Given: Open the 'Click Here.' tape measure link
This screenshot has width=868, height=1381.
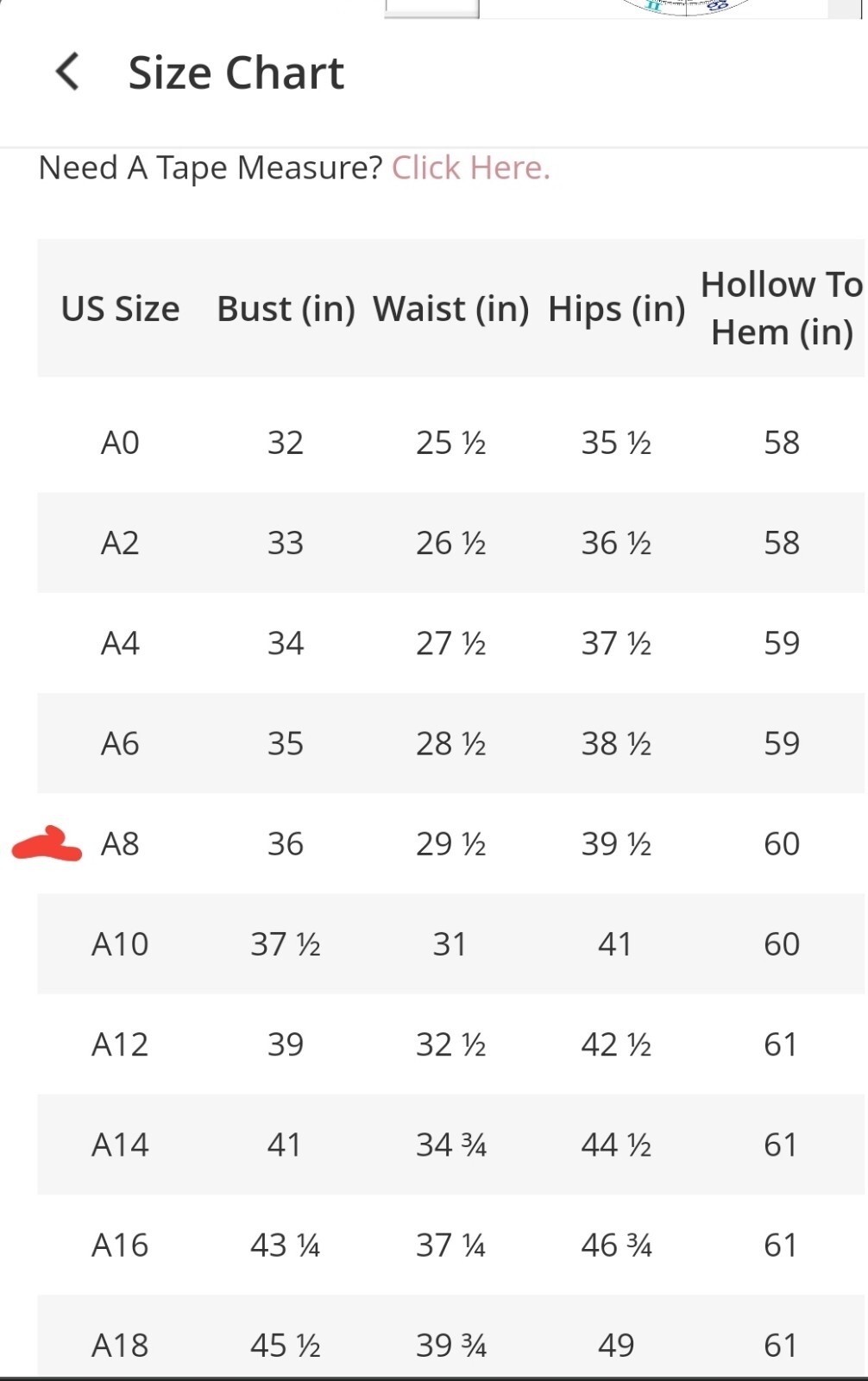Looking at the screenshot, I should tap(470, 167).
